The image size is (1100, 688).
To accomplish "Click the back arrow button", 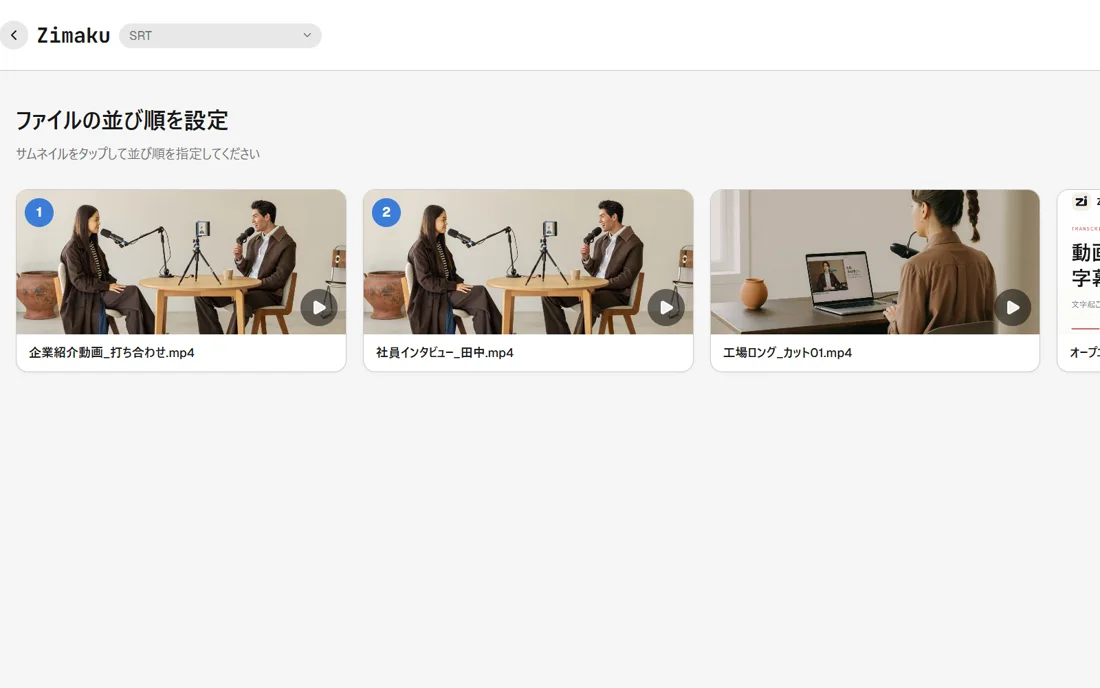I will [x=13, y=35].
